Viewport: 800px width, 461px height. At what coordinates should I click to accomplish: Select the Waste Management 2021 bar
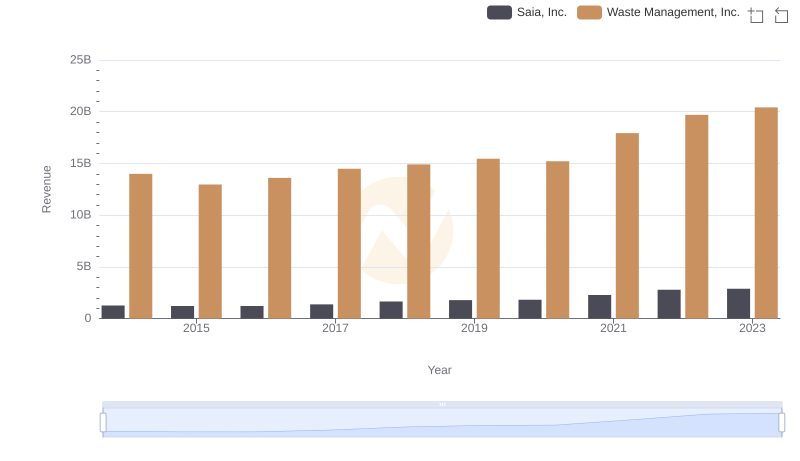tap(627, 226)
